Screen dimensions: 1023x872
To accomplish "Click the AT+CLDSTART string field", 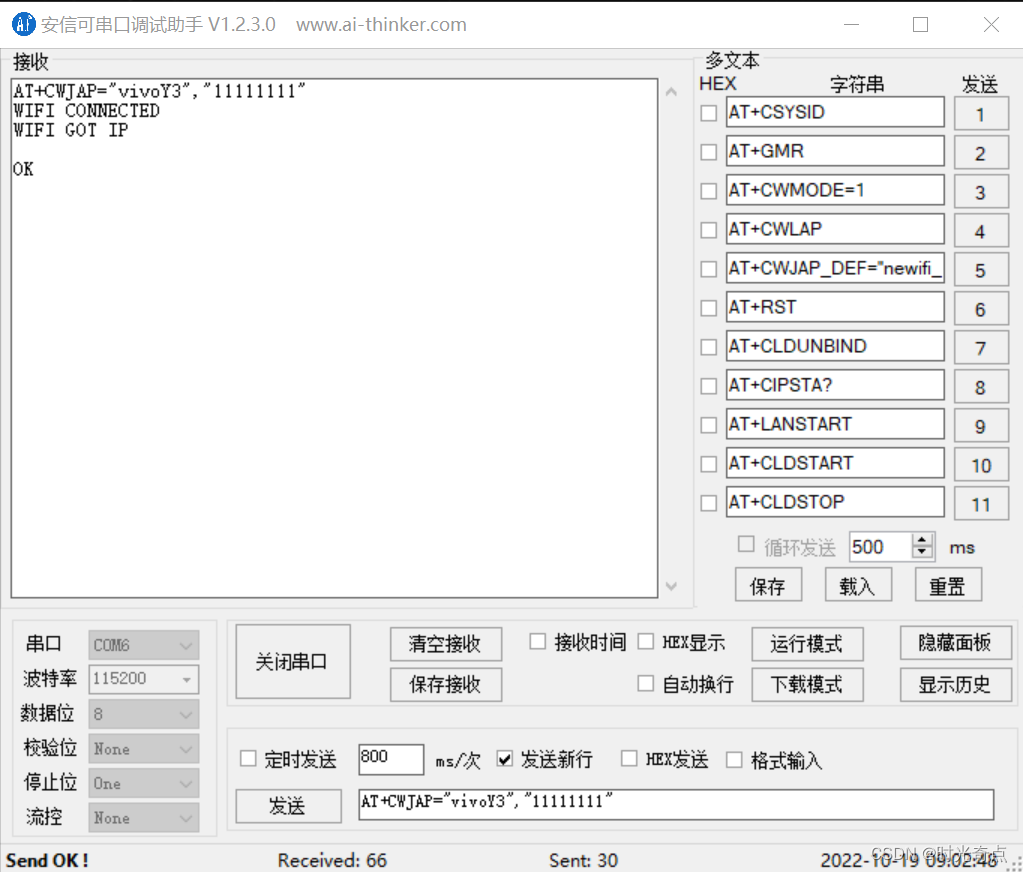I will click(835, 463).
